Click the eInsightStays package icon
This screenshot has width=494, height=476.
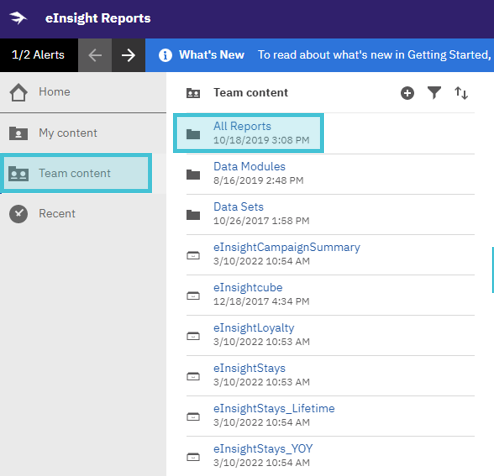point(193,376)
